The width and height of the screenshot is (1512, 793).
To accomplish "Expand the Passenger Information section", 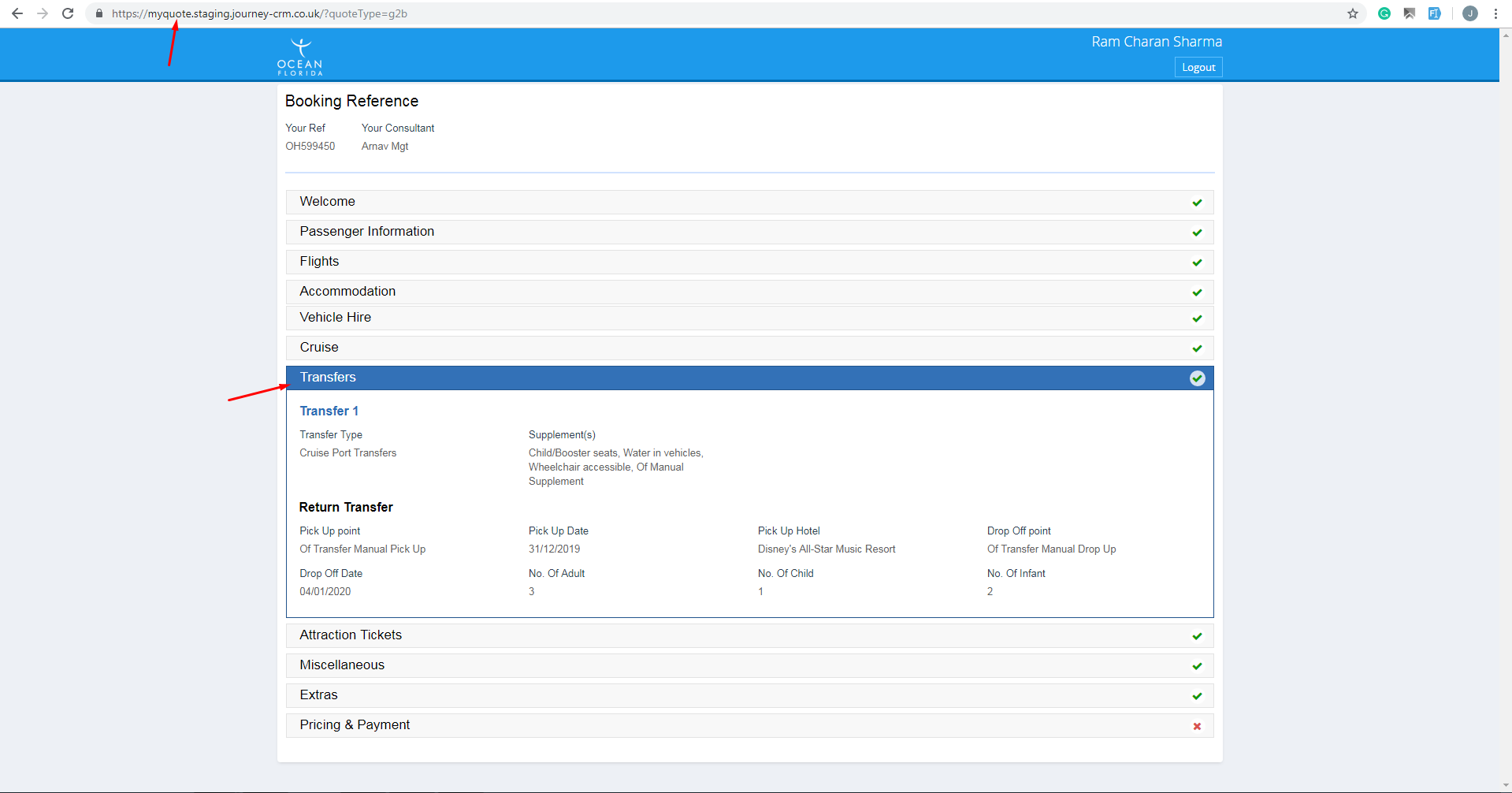I will (749, 232).
